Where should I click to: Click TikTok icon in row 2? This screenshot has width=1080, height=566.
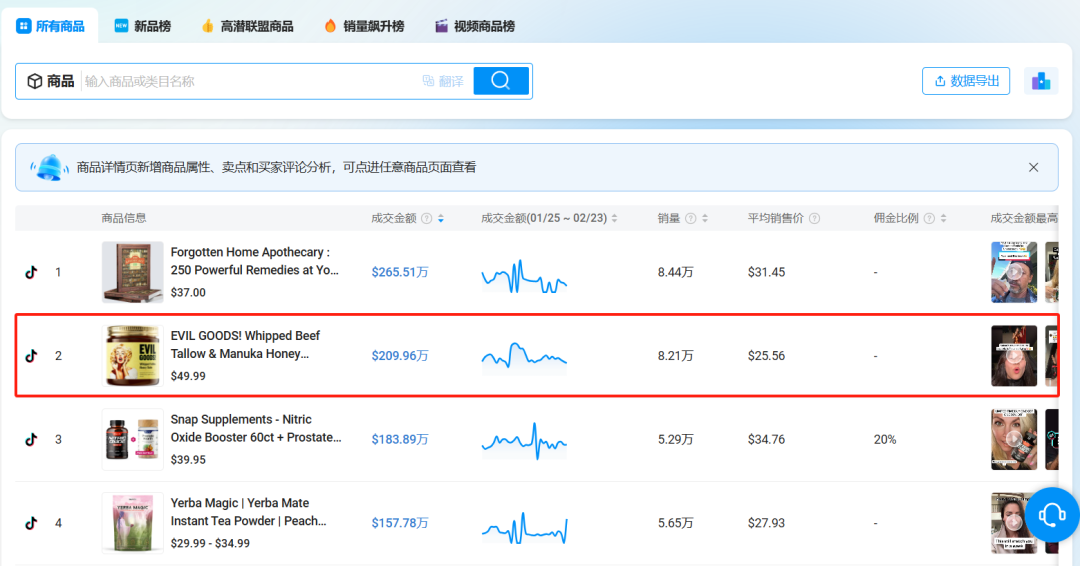tap(31, 355)
